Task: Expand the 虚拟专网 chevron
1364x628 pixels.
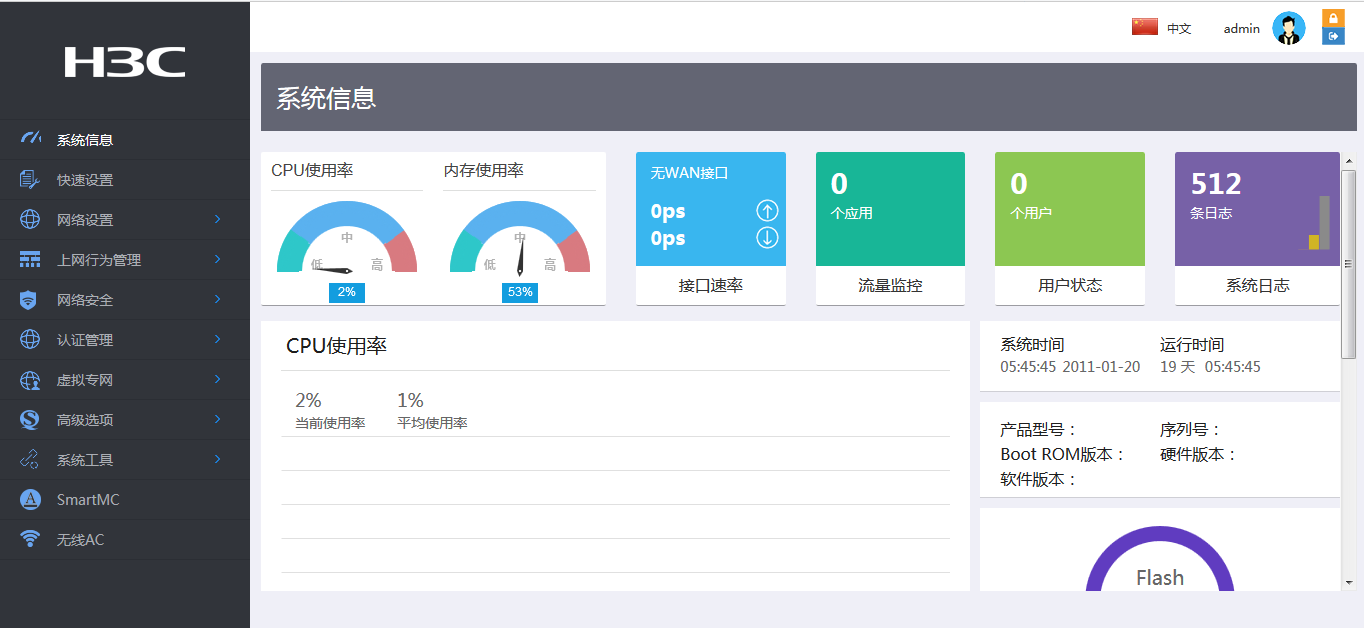Action: (217, 379)
